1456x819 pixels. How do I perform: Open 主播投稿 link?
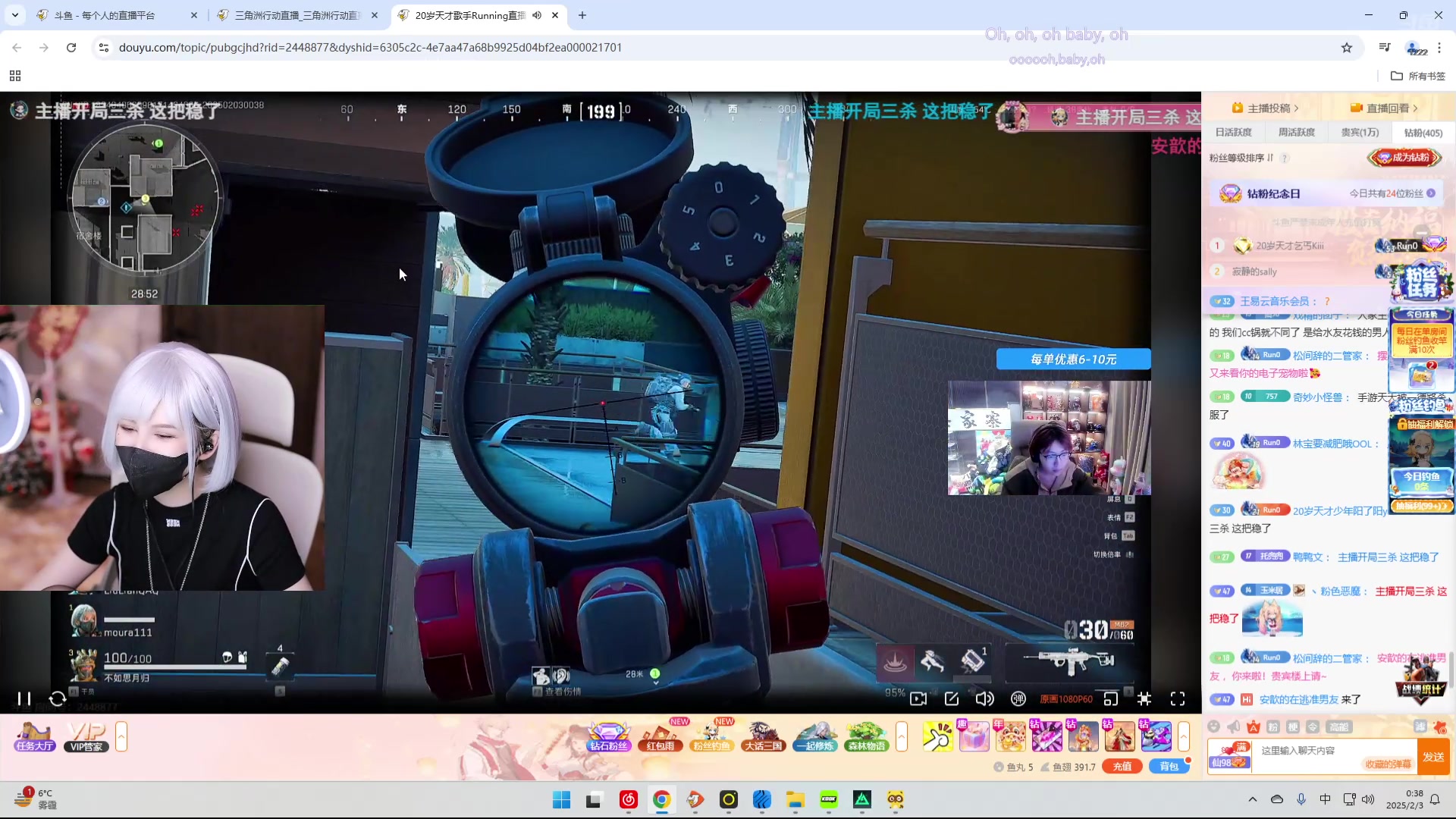(1265, 108)
